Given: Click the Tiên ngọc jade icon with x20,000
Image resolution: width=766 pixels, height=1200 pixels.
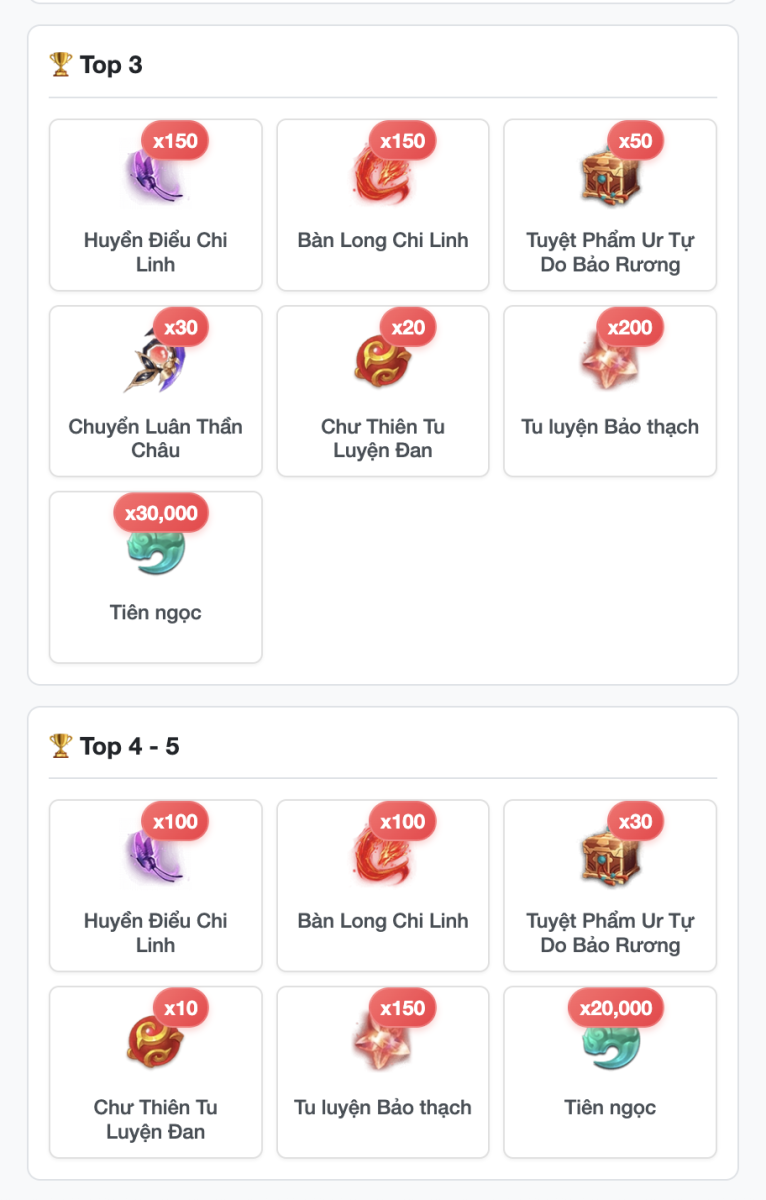Looking at the screenshot, I should 610,1042.
